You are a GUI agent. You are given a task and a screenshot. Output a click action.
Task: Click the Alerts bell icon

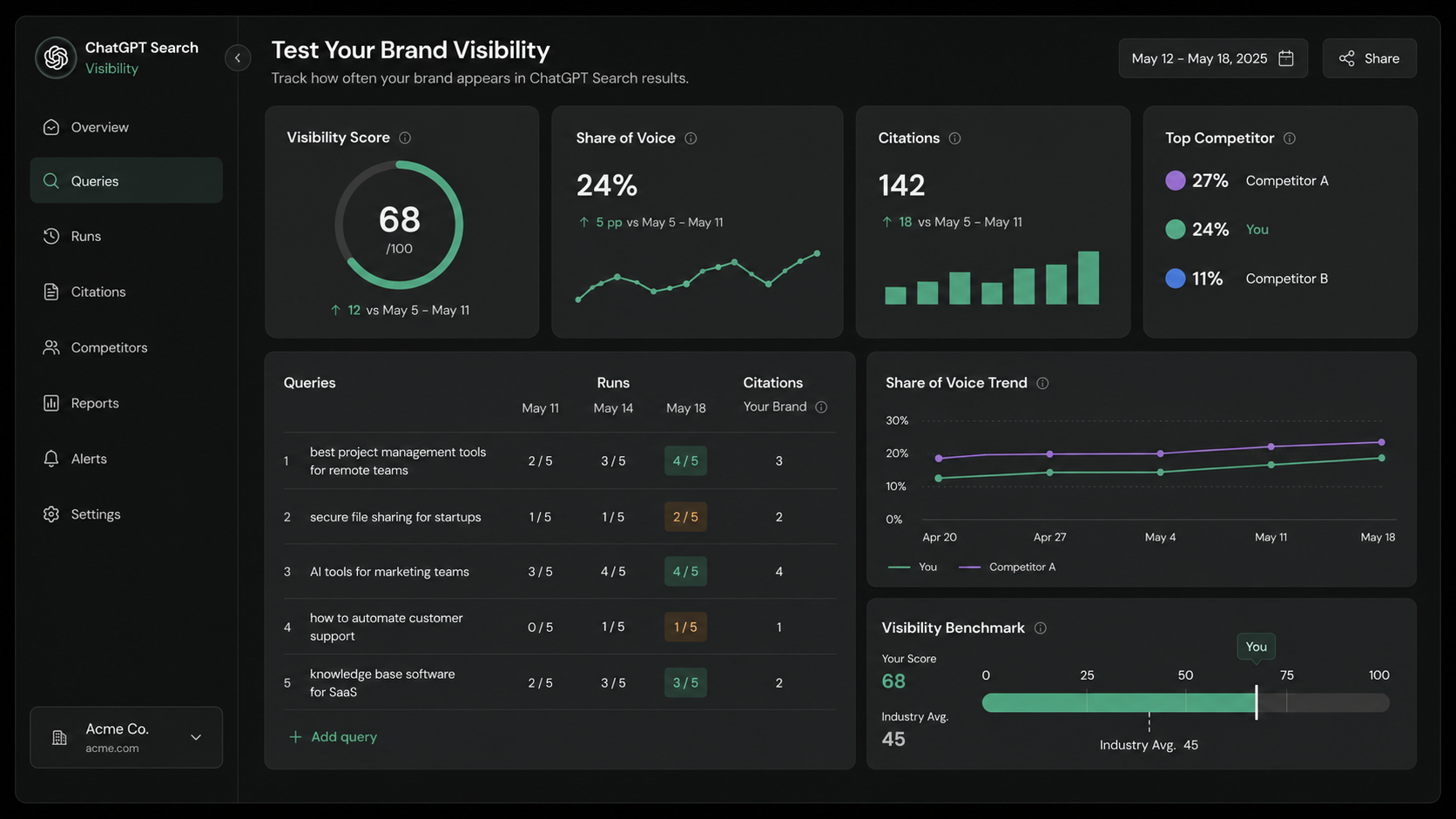(51, 459)
